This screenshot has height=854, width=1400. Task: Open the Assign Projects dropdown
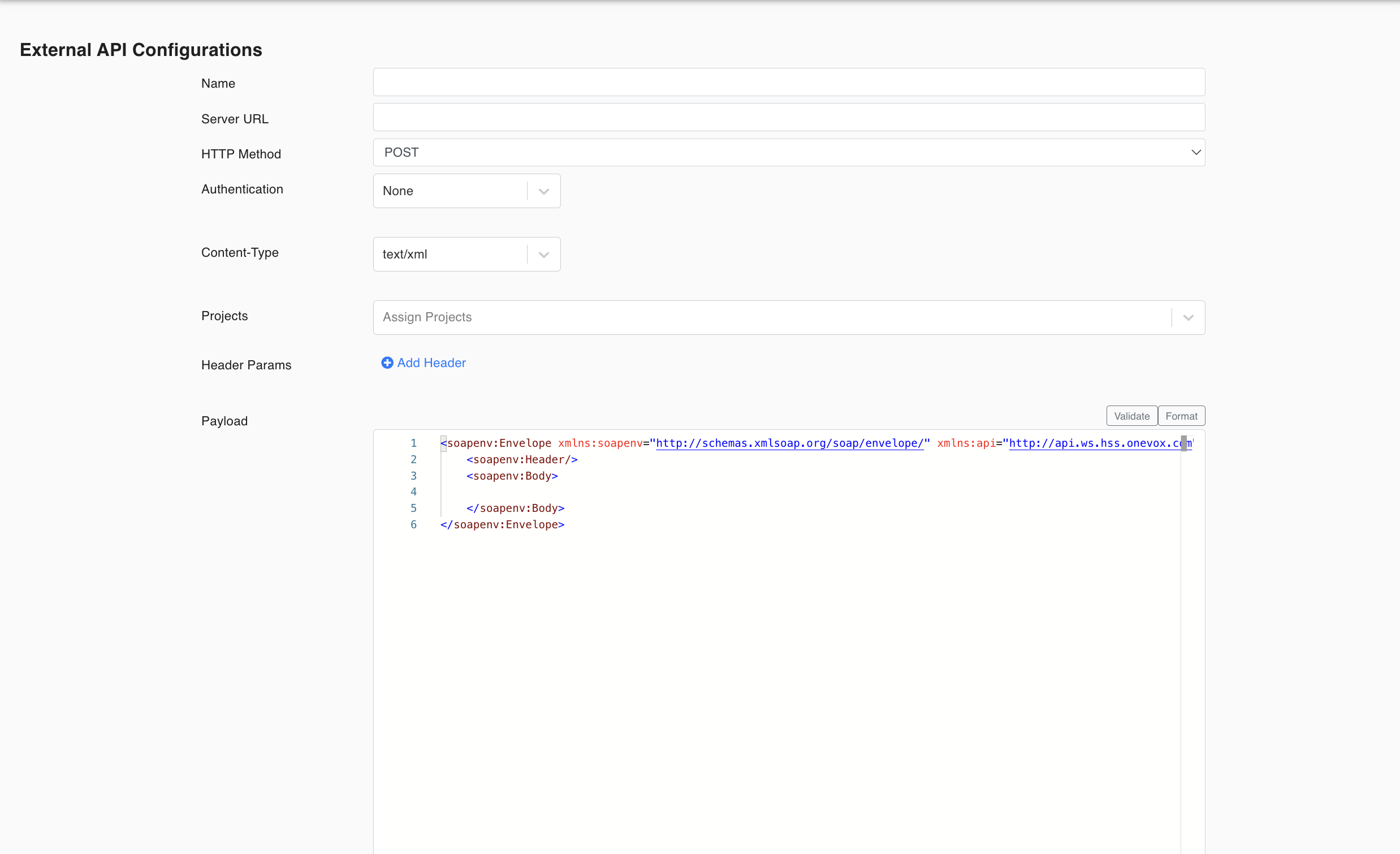click(x=789, y=318)
